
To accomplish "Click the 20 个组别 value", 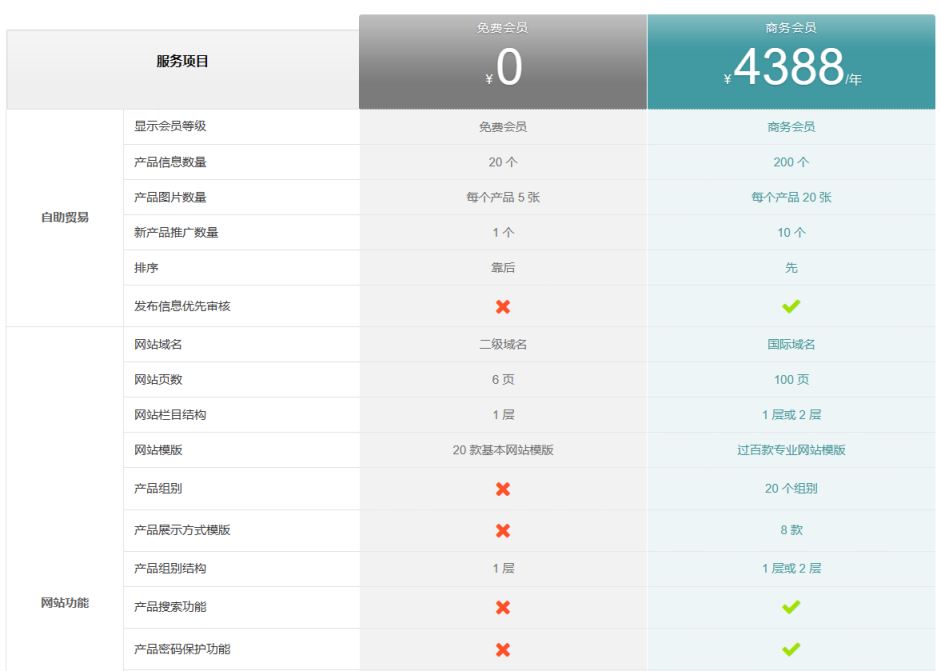I will coord(791,489).
